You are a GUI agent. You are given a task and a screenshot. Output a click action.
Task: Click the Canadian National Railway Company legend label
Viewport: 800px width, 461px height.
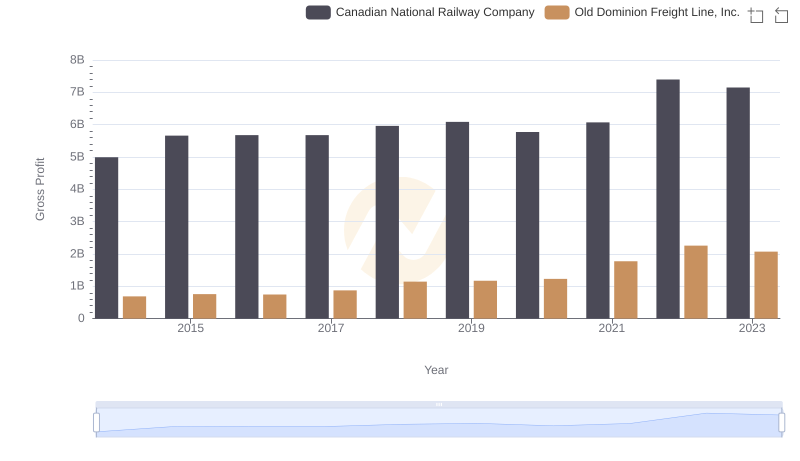pos(435,12)
